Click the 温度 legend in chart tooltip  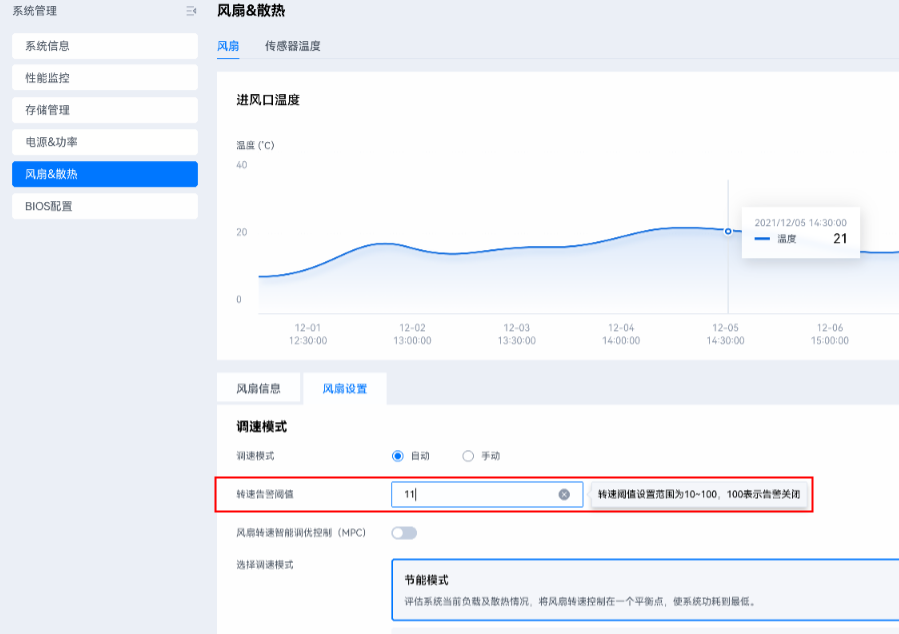777,239
